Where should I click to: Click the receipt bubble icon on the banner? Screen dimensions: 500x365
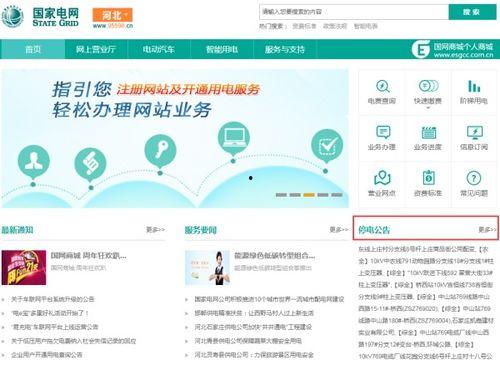91,165
